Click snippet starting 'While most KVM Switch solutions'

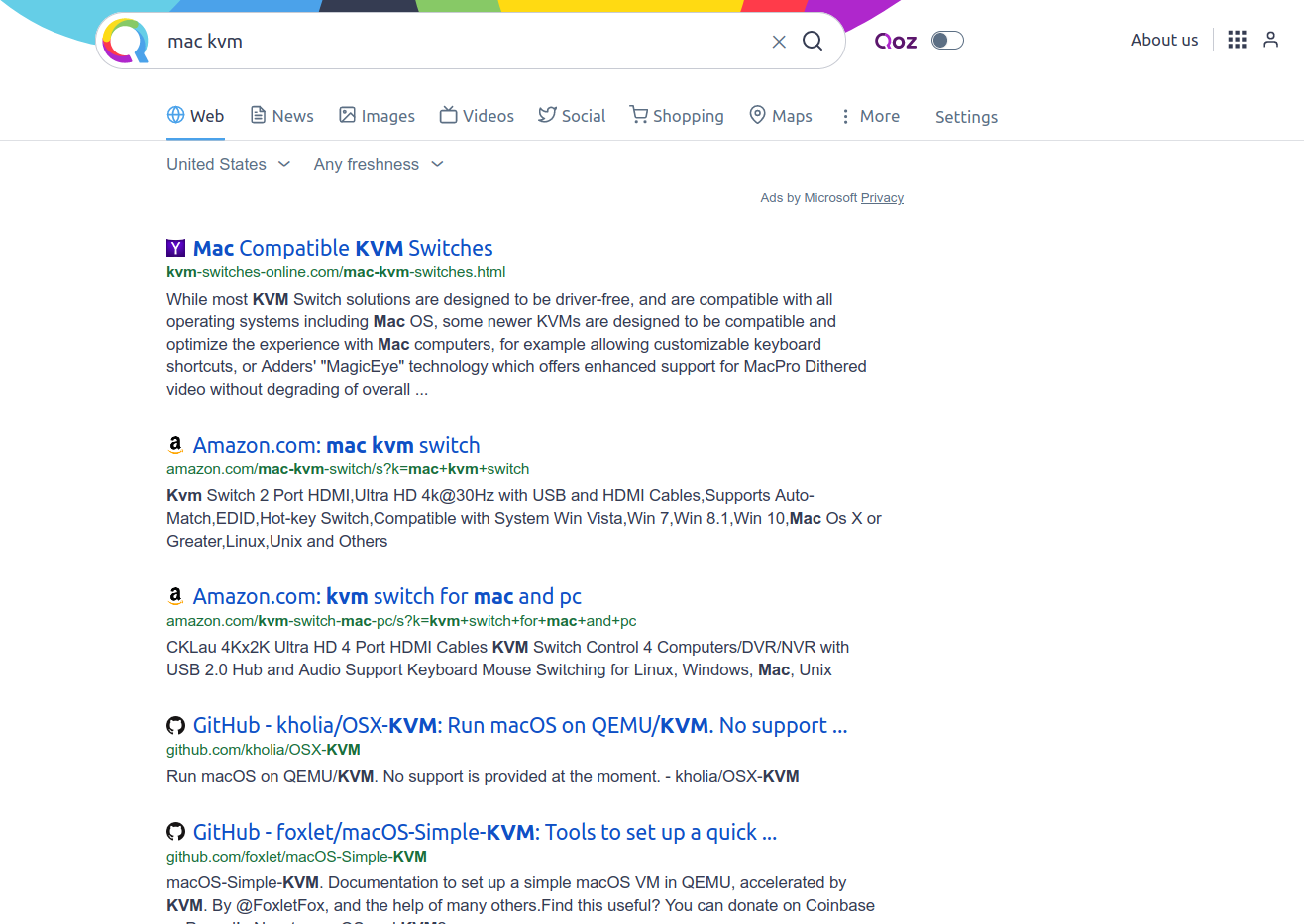coord(516,345)
